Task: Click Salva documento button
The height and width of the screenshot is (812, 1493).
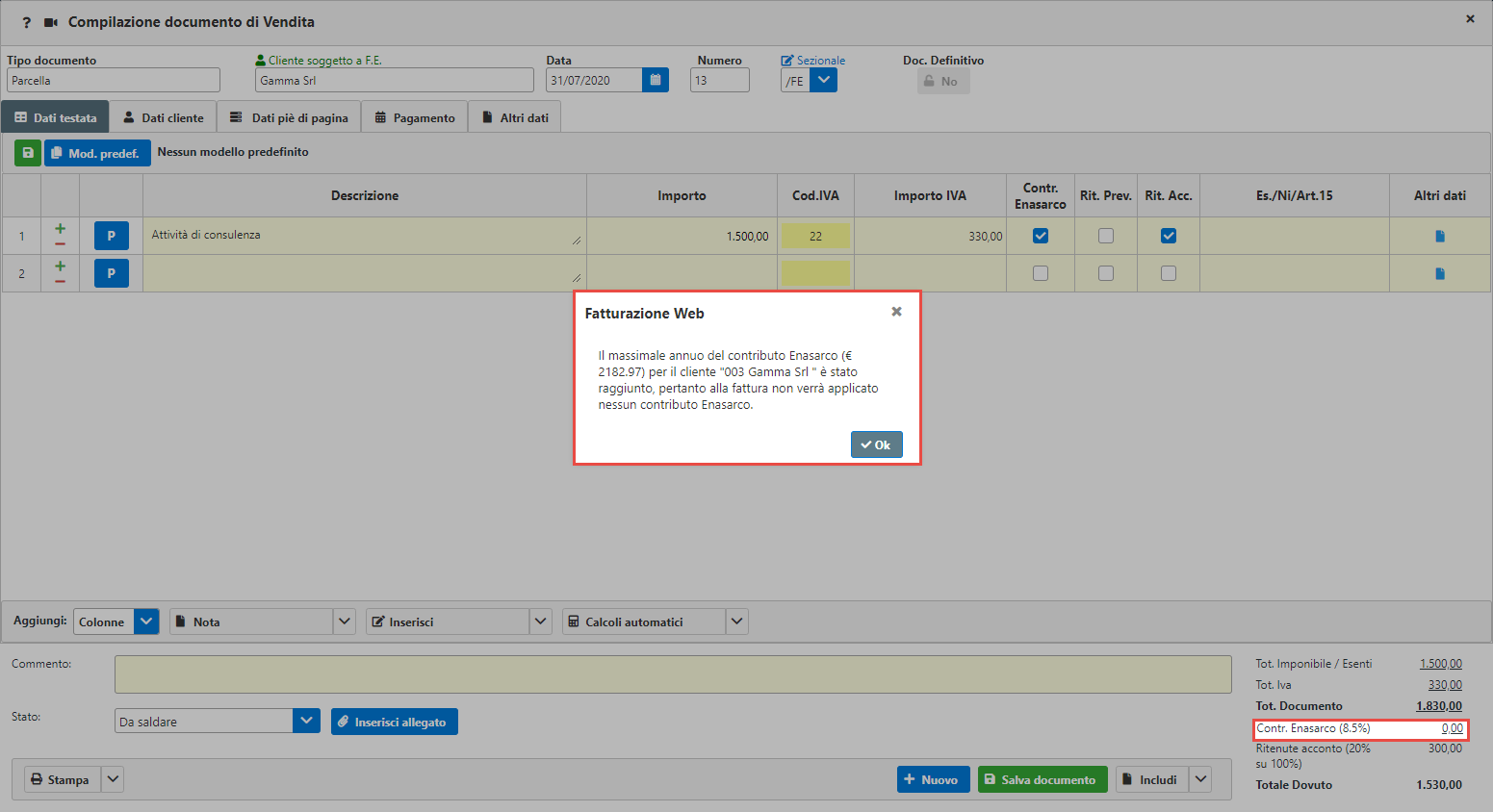Action: pyautogui.click(x=1043, y=779)
